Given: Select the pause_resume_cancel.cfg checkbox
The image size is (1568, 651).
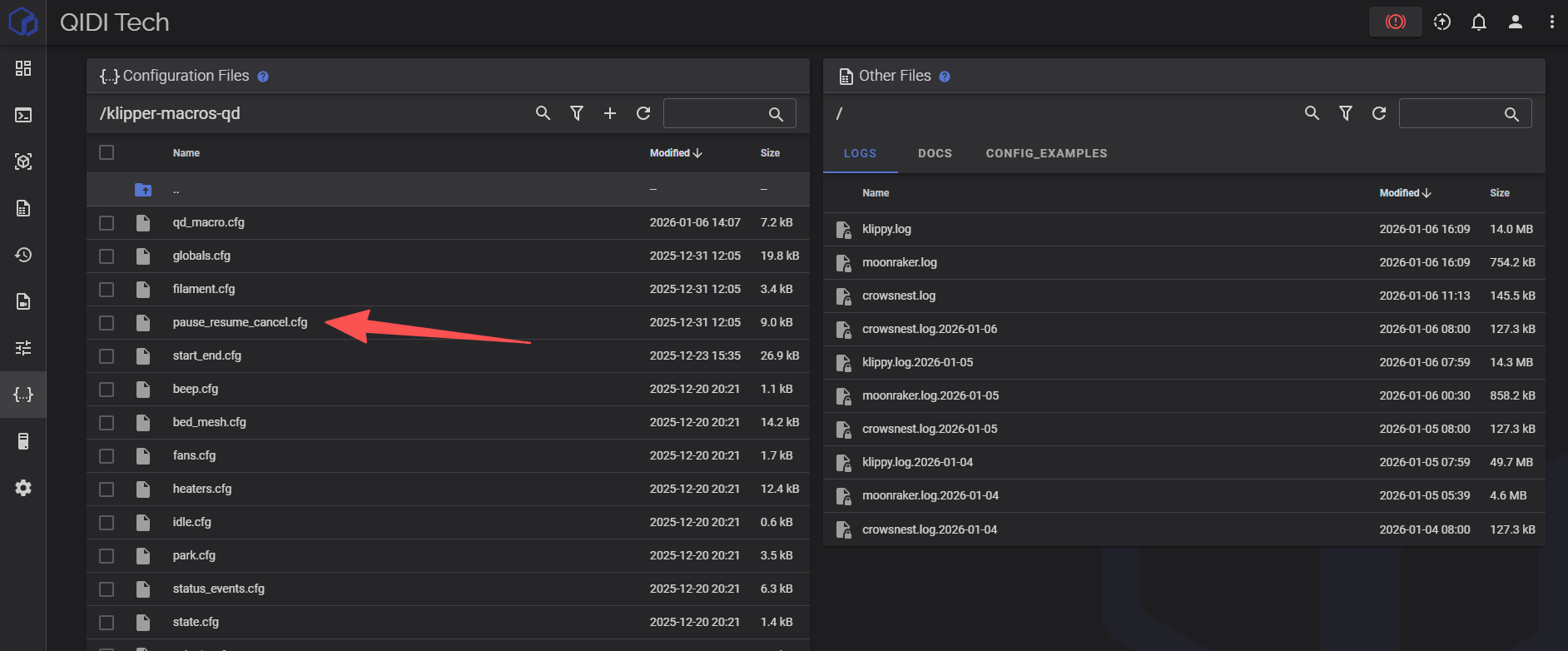Looking at the screenshot, I should tap(107, 323).
